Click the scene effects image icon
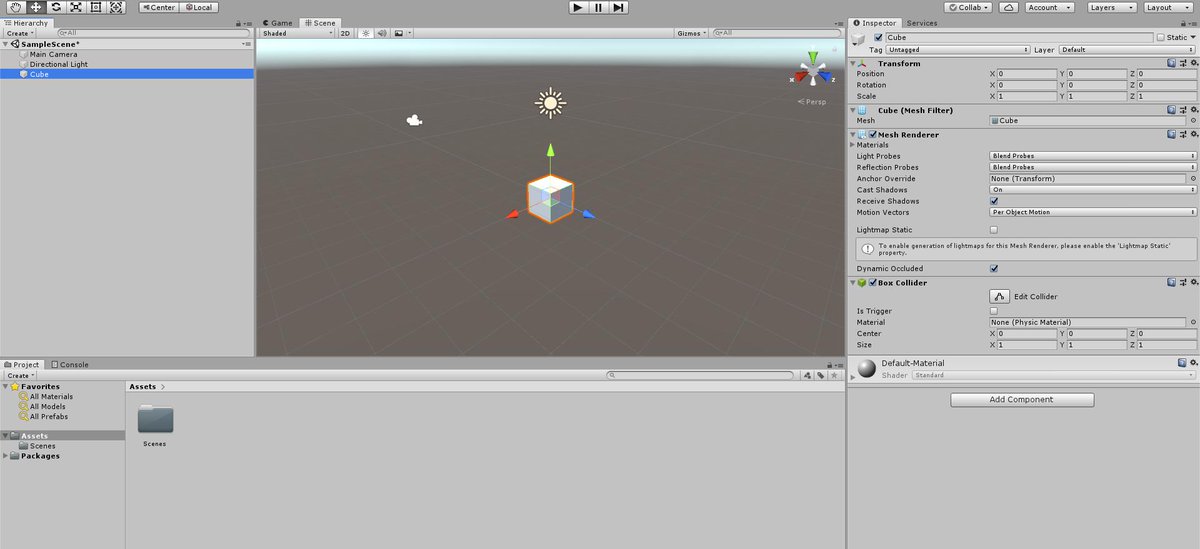The width and height of the screenshot is (1200, 549). [399, 33]
